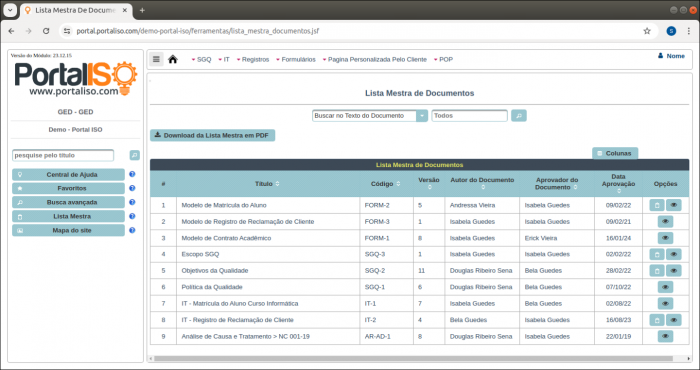
Task: Open help icon next to Busca avançada
Action: [132, 202]
